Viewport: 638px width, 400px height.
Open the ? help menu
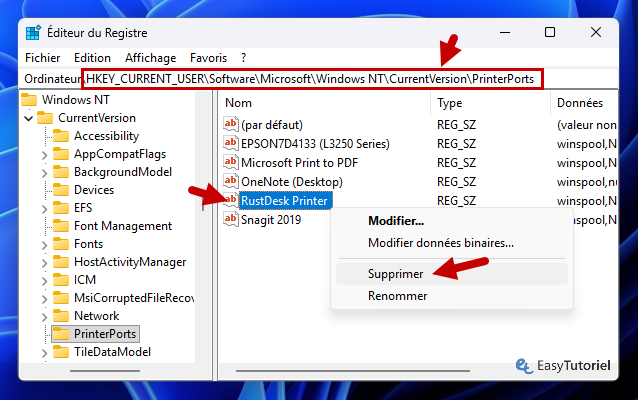coord(243,58)
